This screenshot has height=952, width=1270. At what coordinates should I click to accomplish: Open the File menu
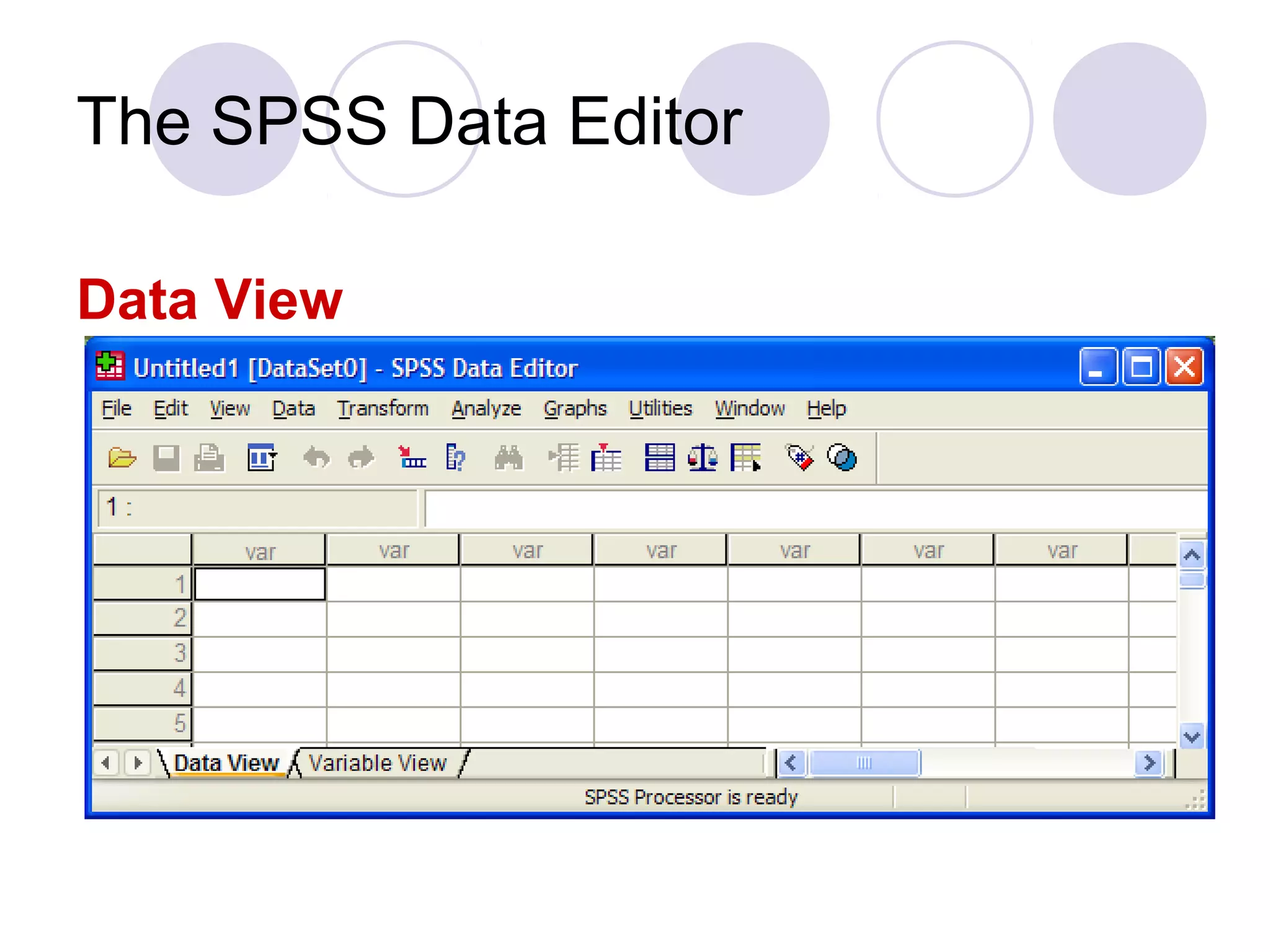(x=117, y=408)
